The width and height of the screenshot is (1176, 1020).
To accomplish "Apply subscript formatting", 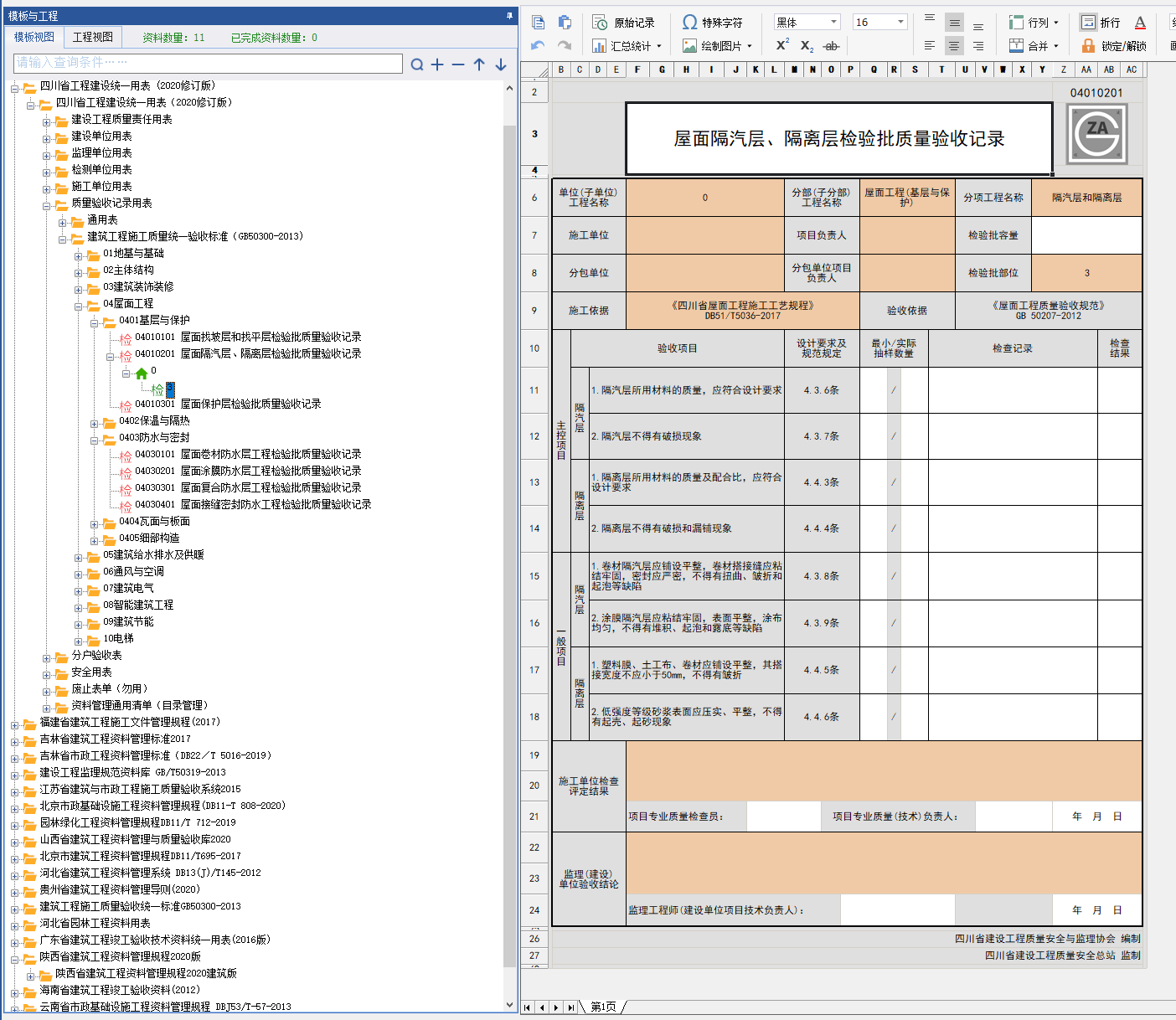I will pos(807,46).
